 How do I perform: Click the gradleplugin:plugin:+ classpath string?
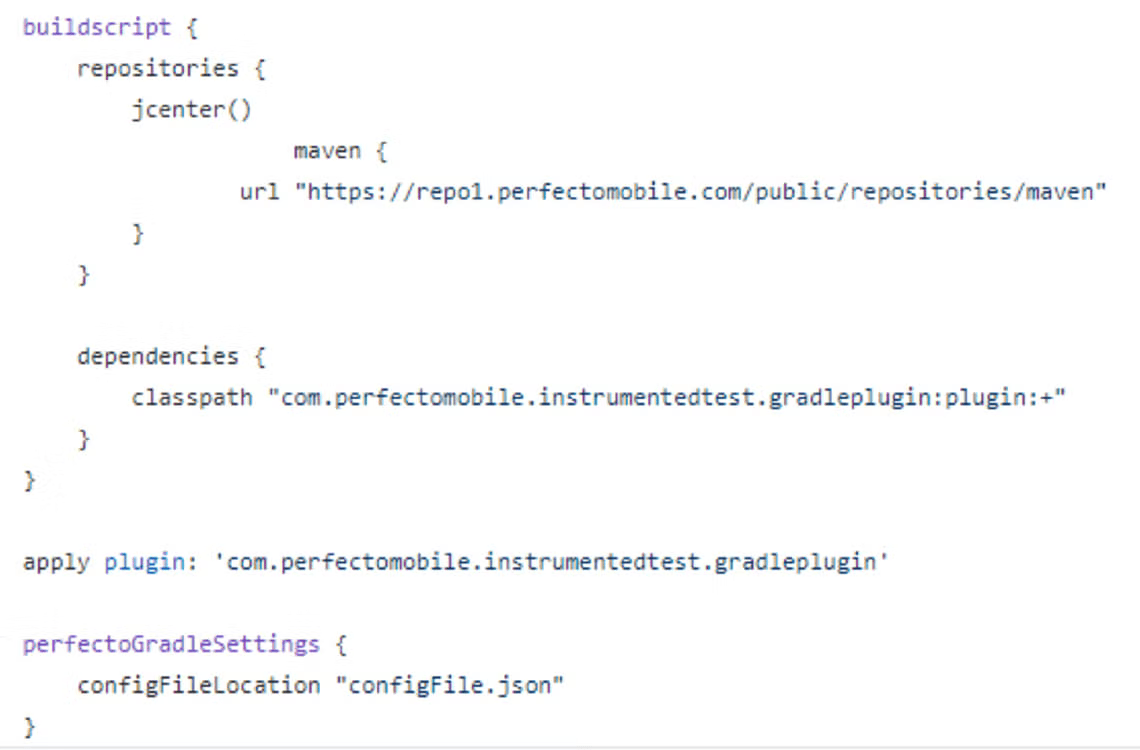[667, 398]
